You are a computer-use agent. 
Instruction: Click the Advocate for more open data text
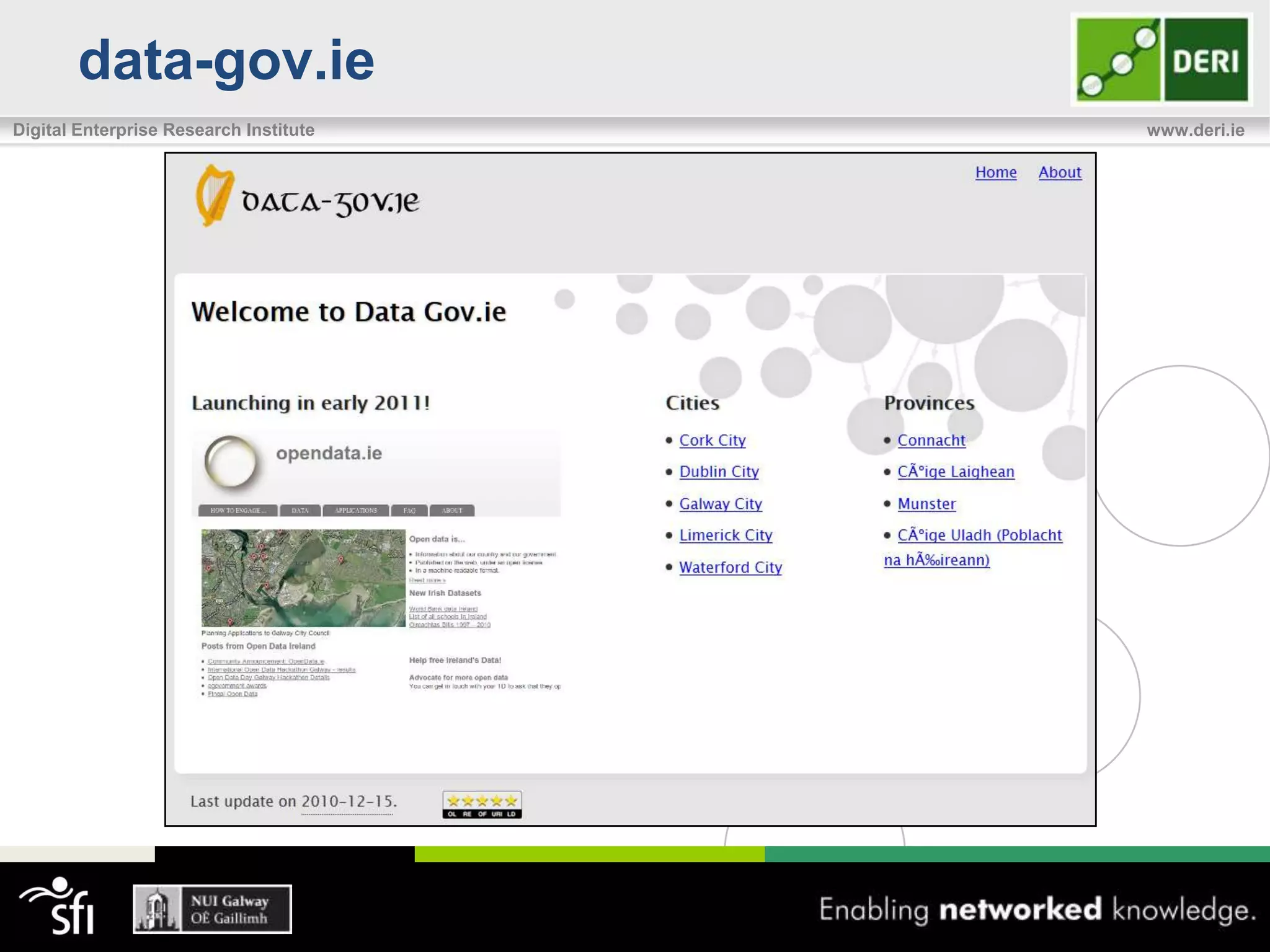tap(458, 677)
